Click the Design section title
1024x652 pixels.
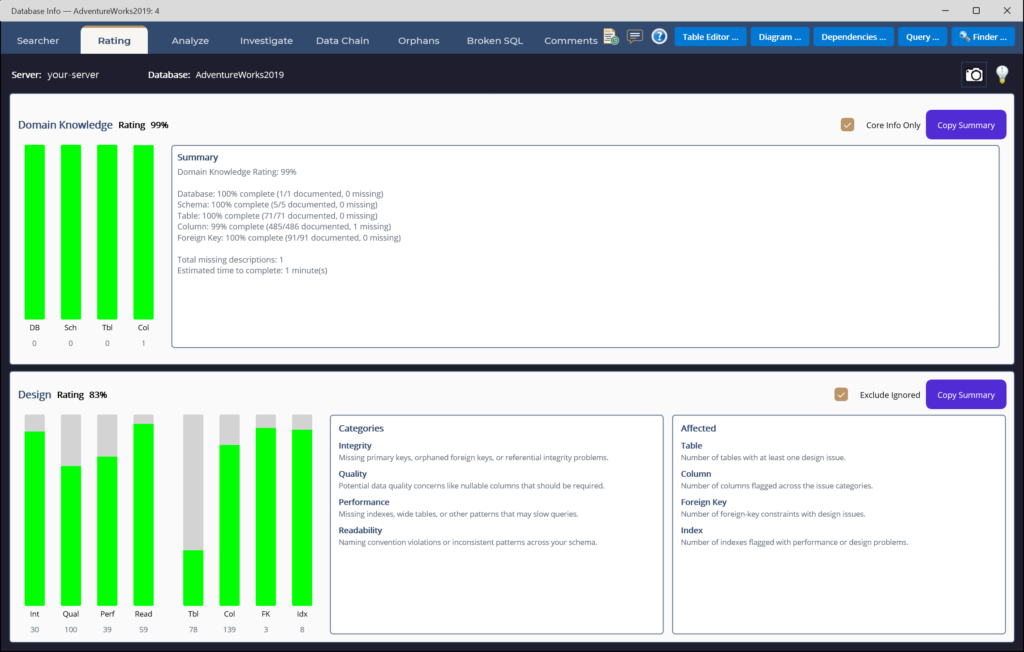(x=35, y=395)
